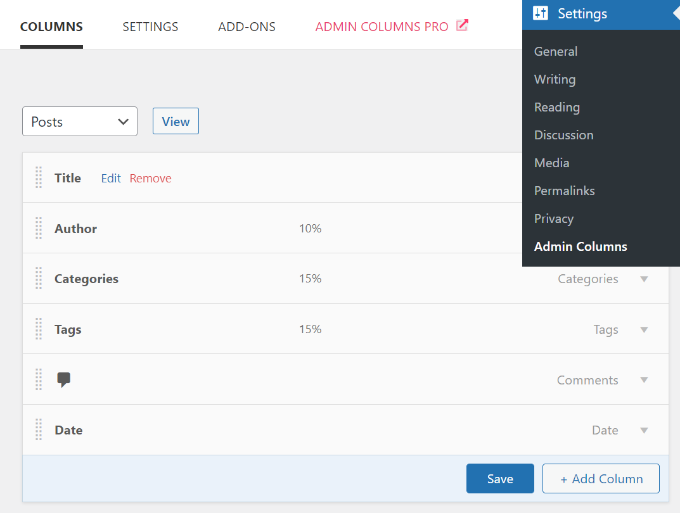Expand the Date column settings arrow

tap(644, 430)
